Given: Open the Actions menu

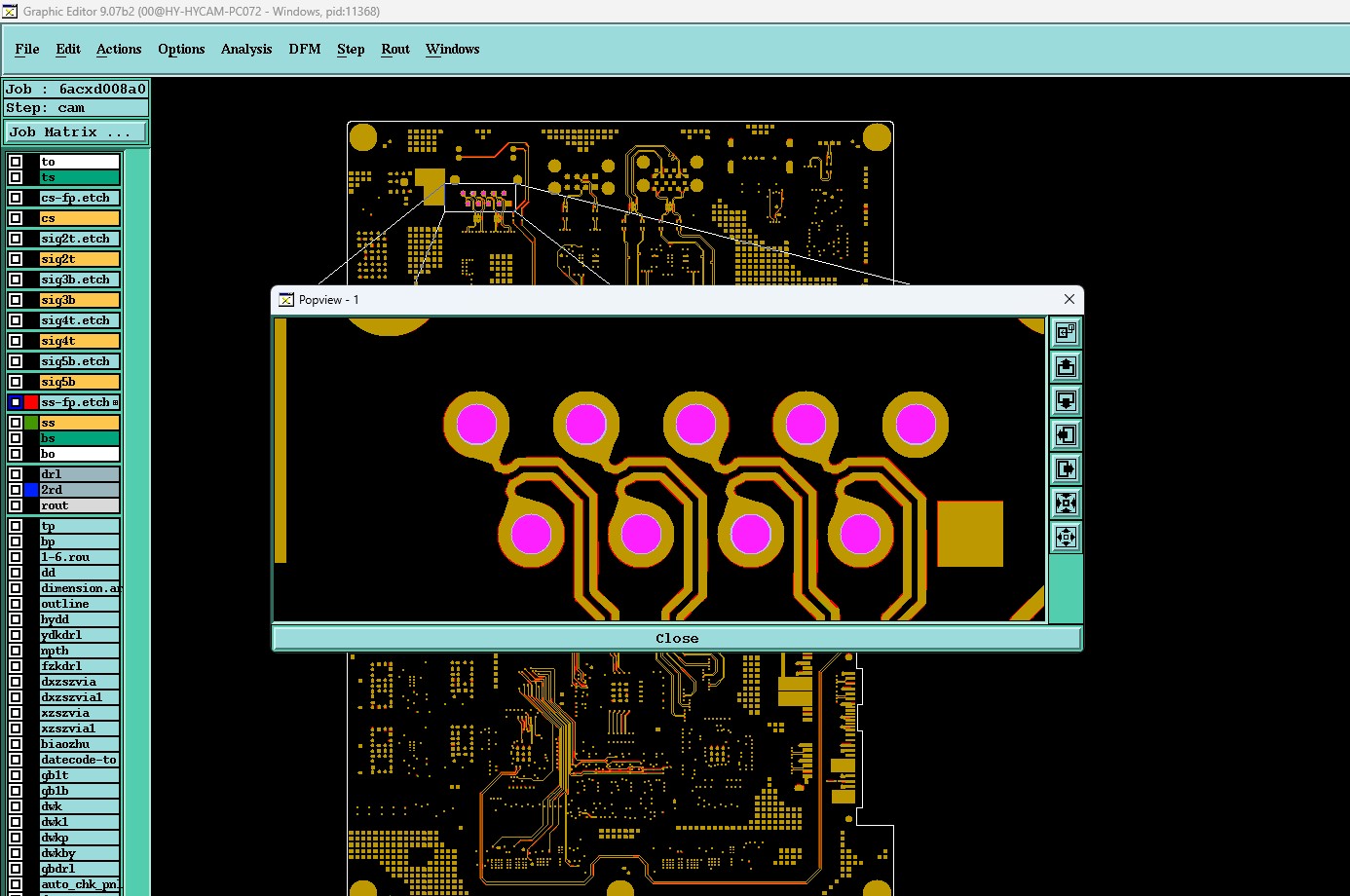Looking at the screenshot, I should pyautogui.click(x=119, y=49).
